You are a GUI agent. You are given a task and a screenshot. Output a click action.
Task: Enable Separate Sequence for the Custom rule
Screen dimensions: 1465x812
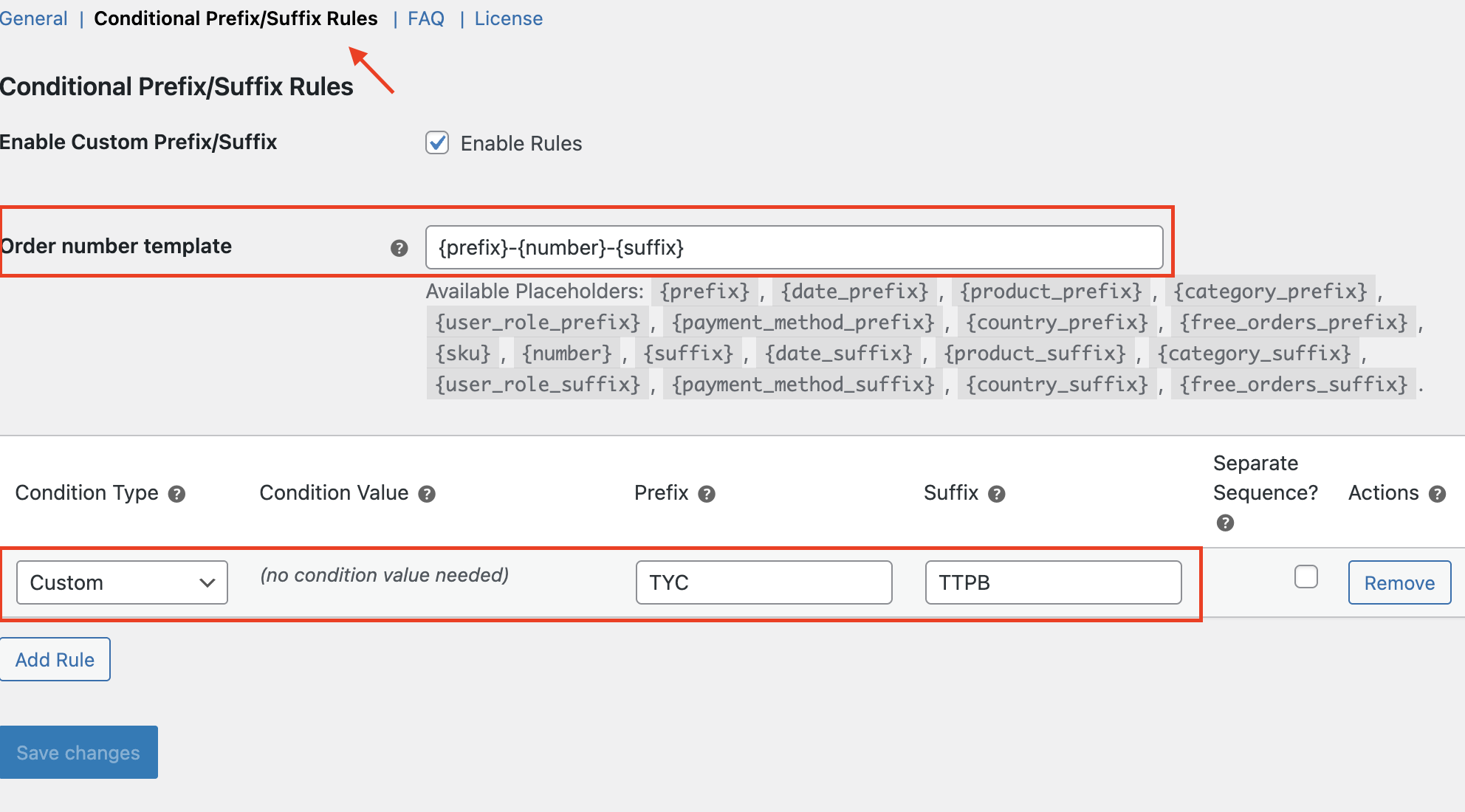[1306, 577]
